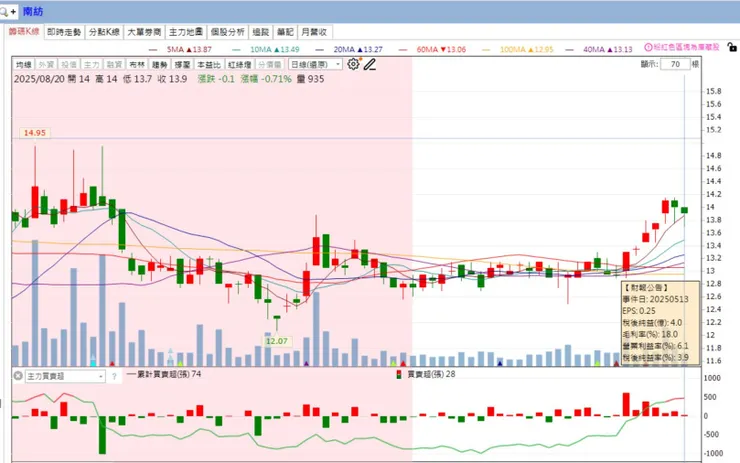The width and height of the screenshot is (740, 463).
Task: Click the 累計買賣超(張) 74 label
Action: (x=169, y=374)
